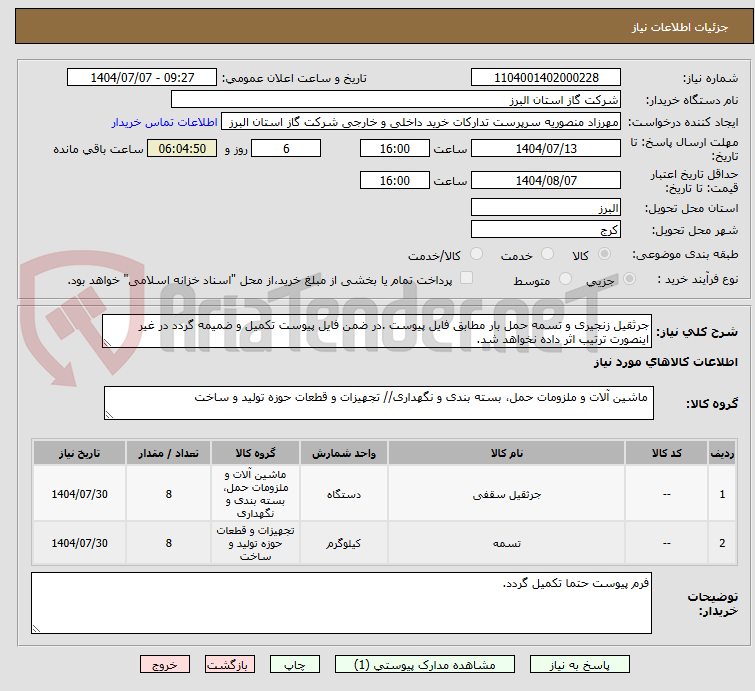Click the جزئیات اطلاعات نیاز page title
Screen dimensions: 755x691
(x=679, y=27)
